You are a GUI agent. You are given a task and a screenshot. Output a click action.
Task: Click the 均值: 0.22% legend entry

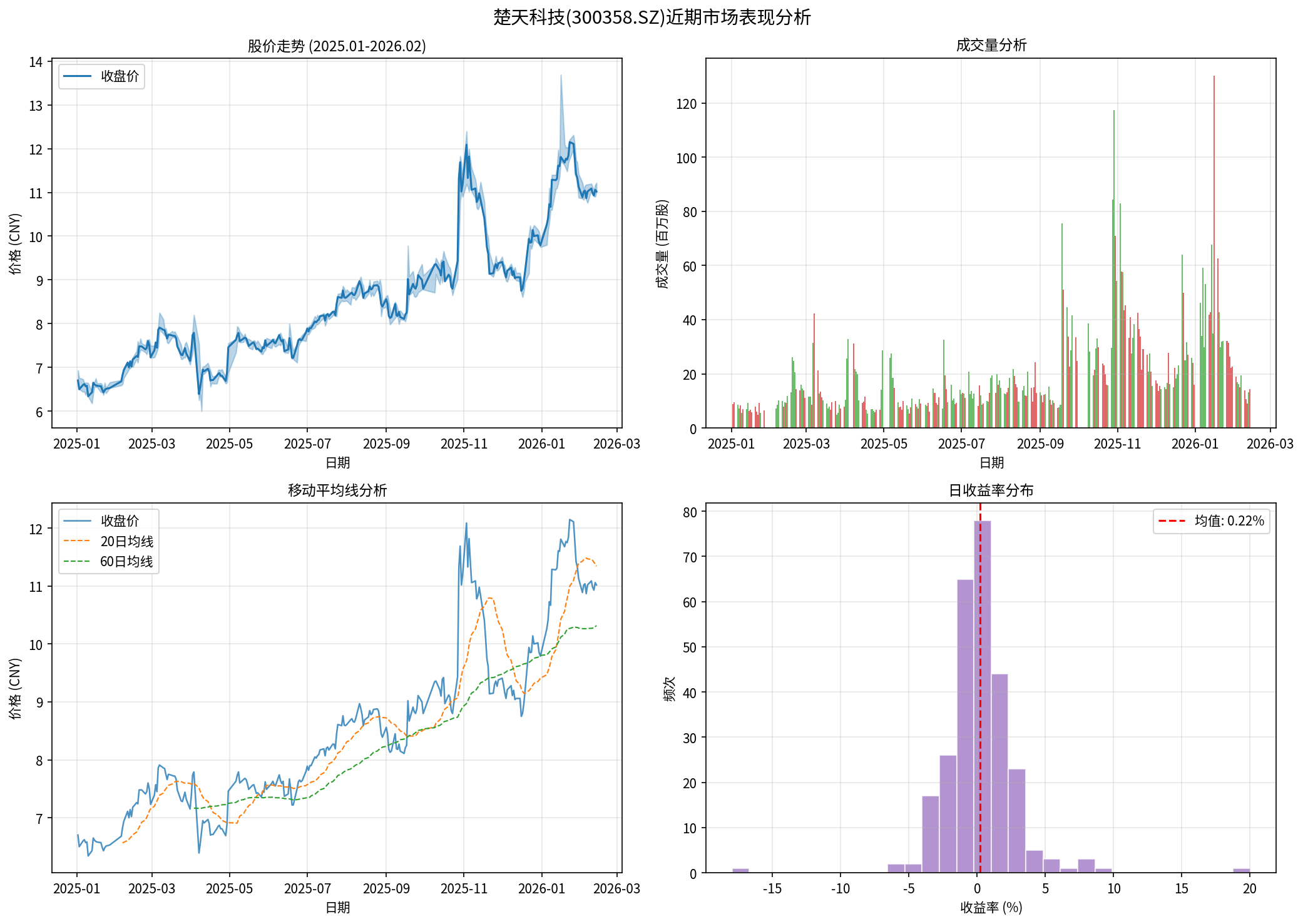pos(1229,520)
